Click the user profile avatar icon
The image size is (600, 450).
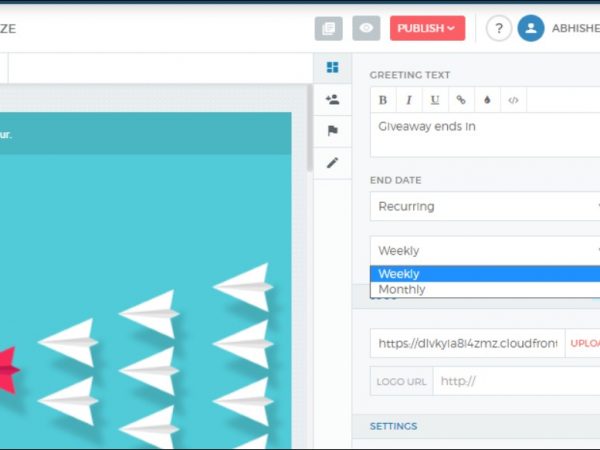[530, 28]
